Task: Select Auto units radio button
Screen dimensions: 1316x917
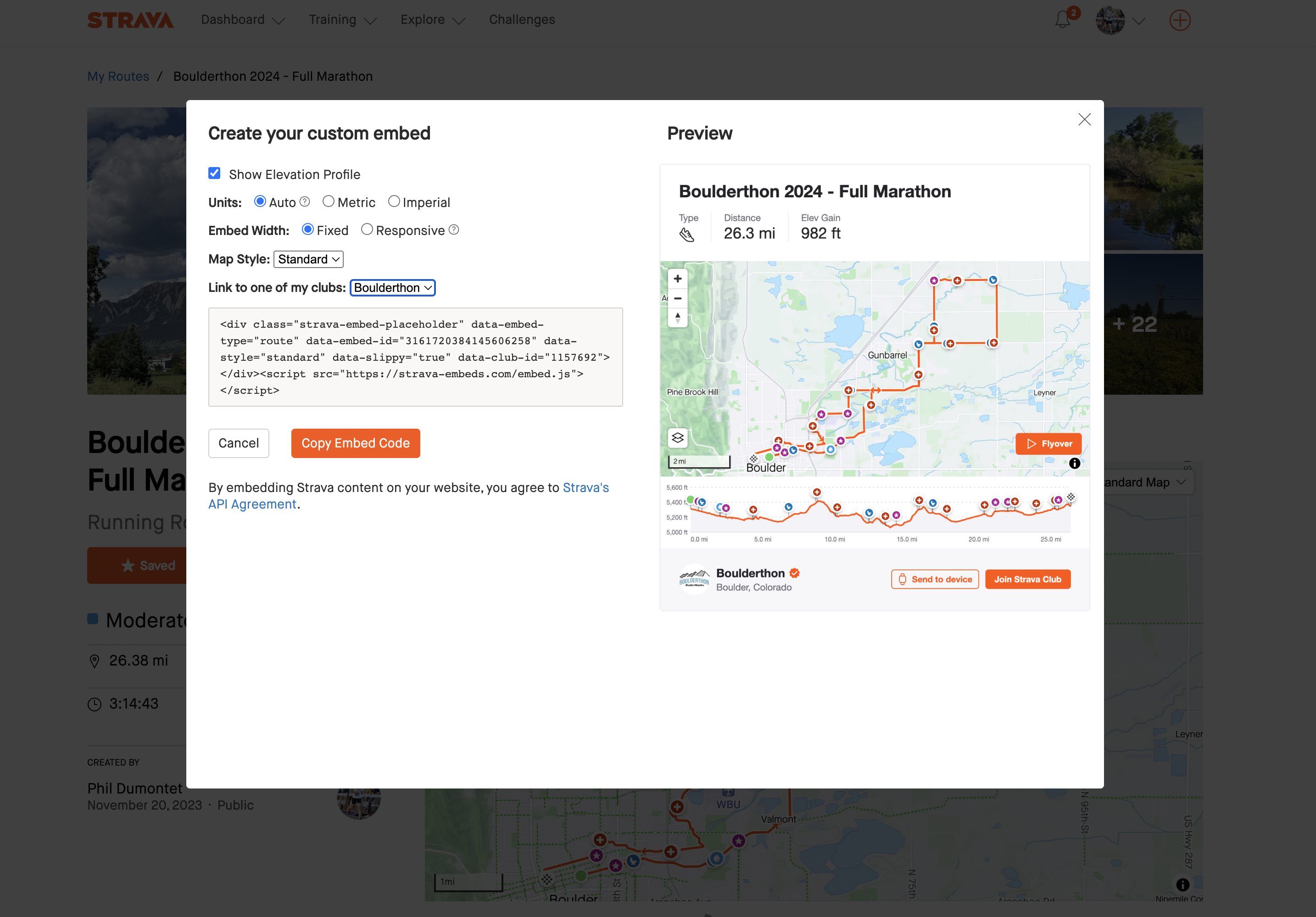Action: 260,201
